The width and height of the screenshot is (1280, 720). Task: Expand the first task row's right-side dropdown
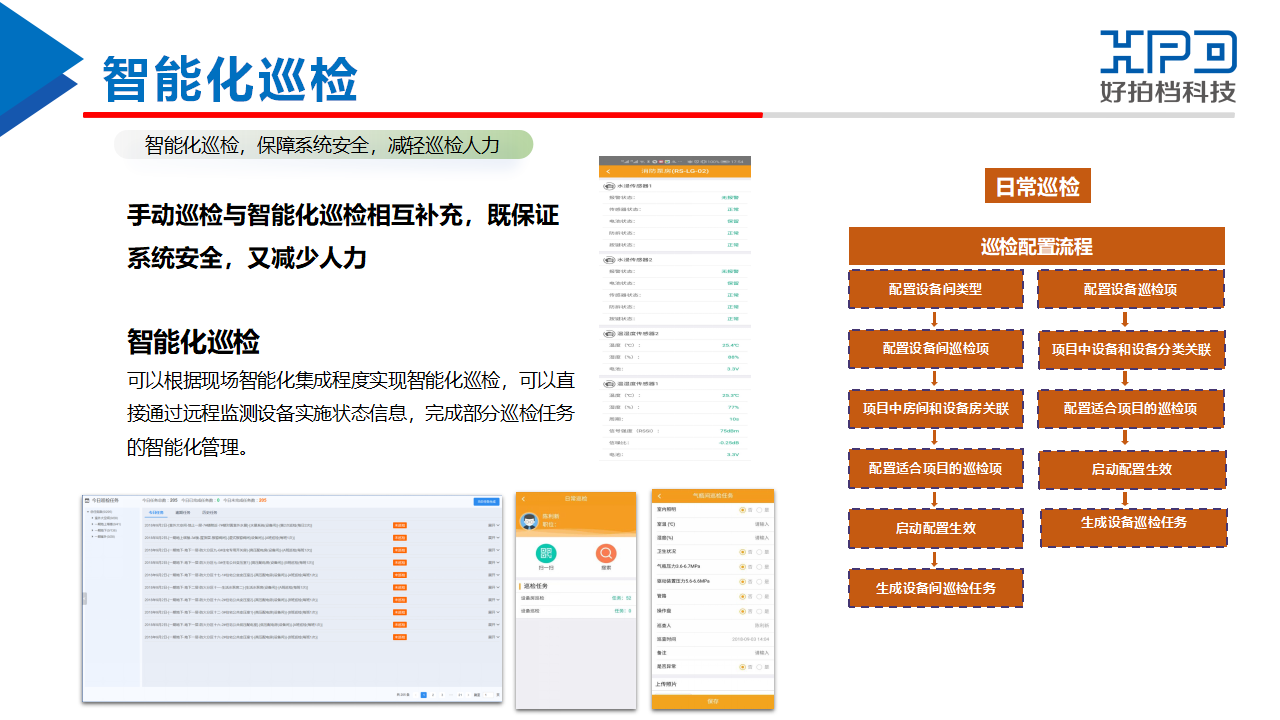(x=492, y=525)
